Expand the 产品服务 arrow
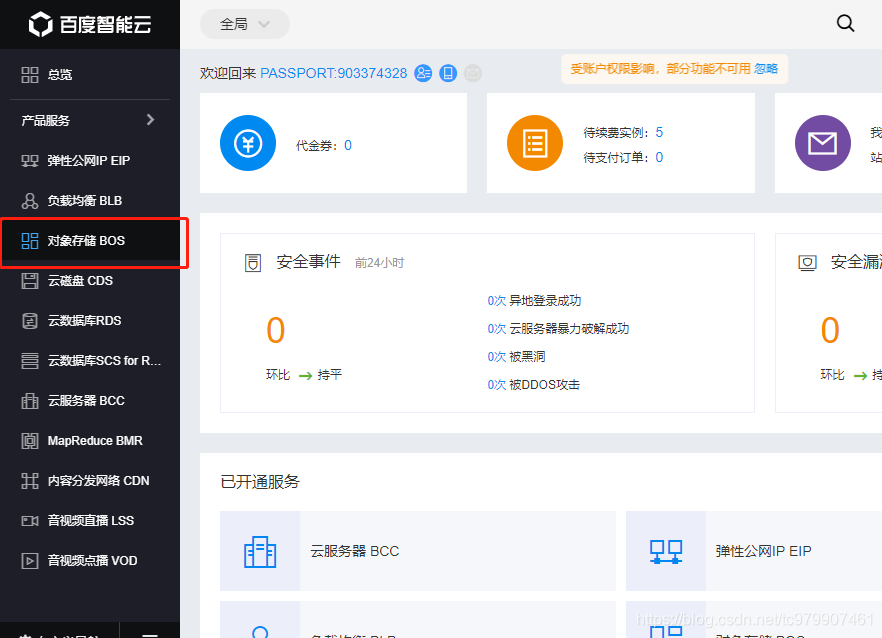The width and height of the screenshot is (882, 638). (150, 119)
